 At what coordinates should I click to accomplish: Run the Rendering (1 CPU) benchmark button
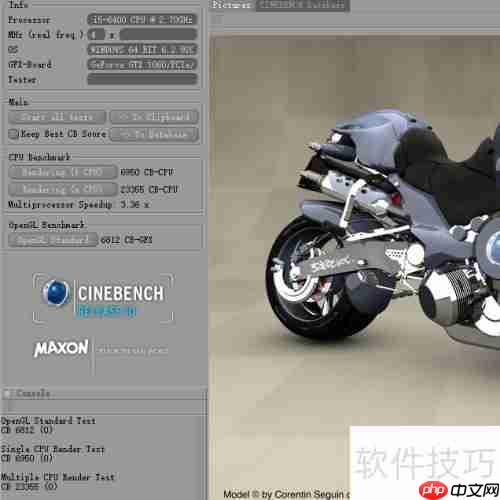pyautogui.click(x=63, y=172)
